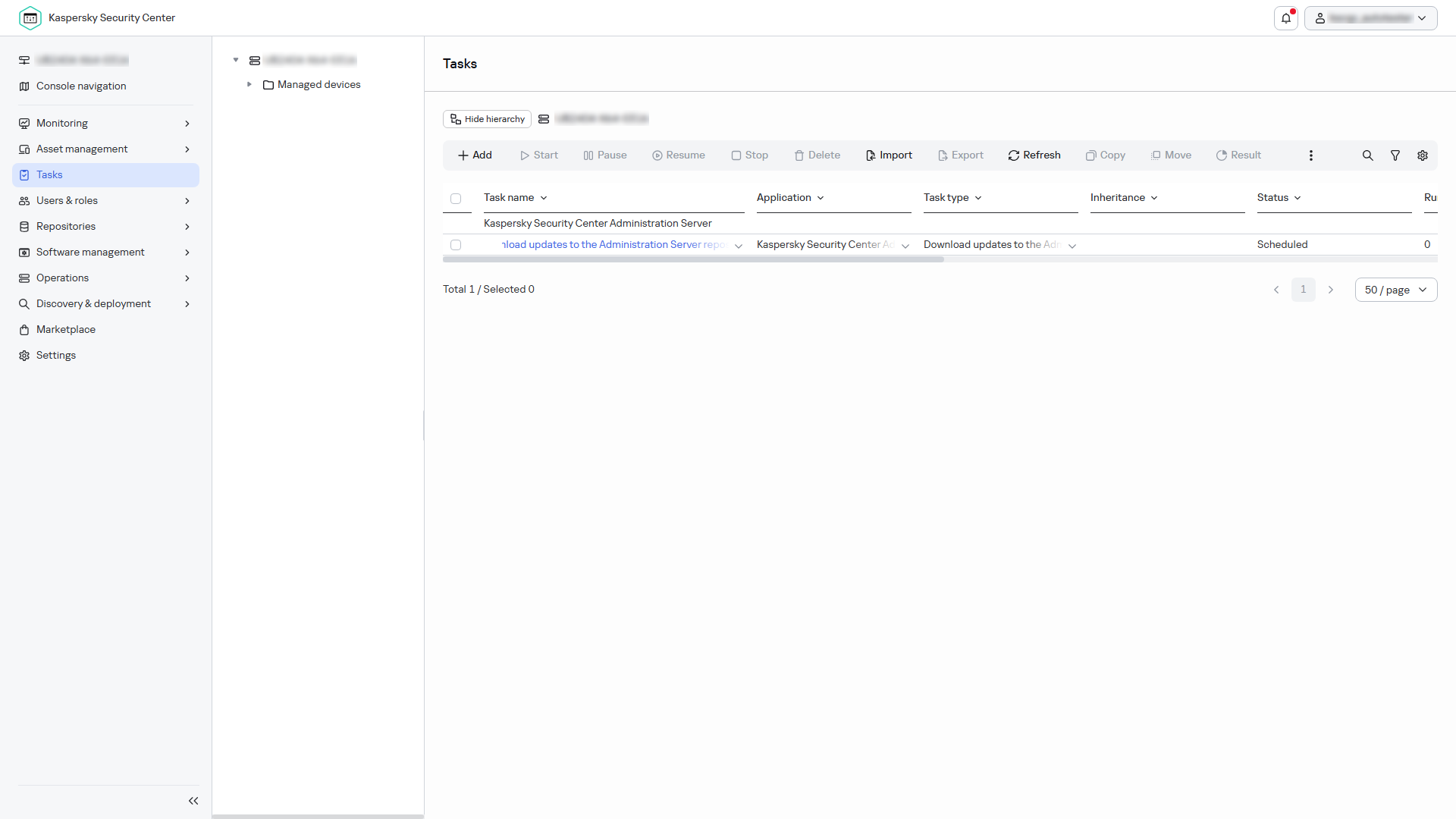Image resolution: width=1456 pixels, height=819 pixels.
Task: Open the Download updates task link
Action: [615, 245]
